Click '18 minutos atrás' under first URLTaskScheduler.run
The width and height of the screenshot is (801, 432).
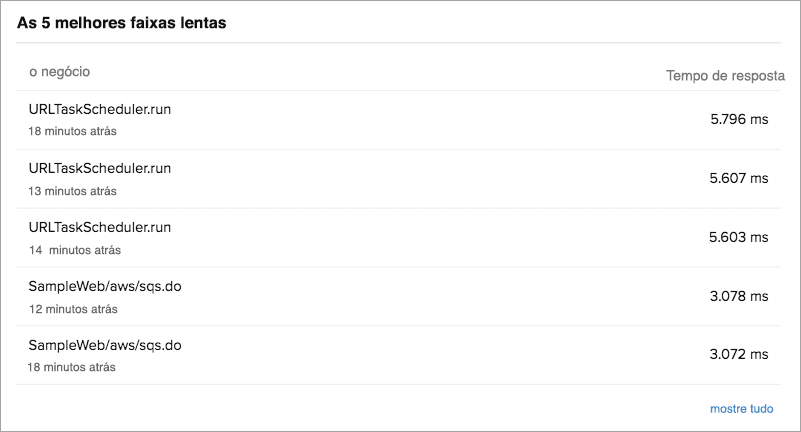pos(72,131)
